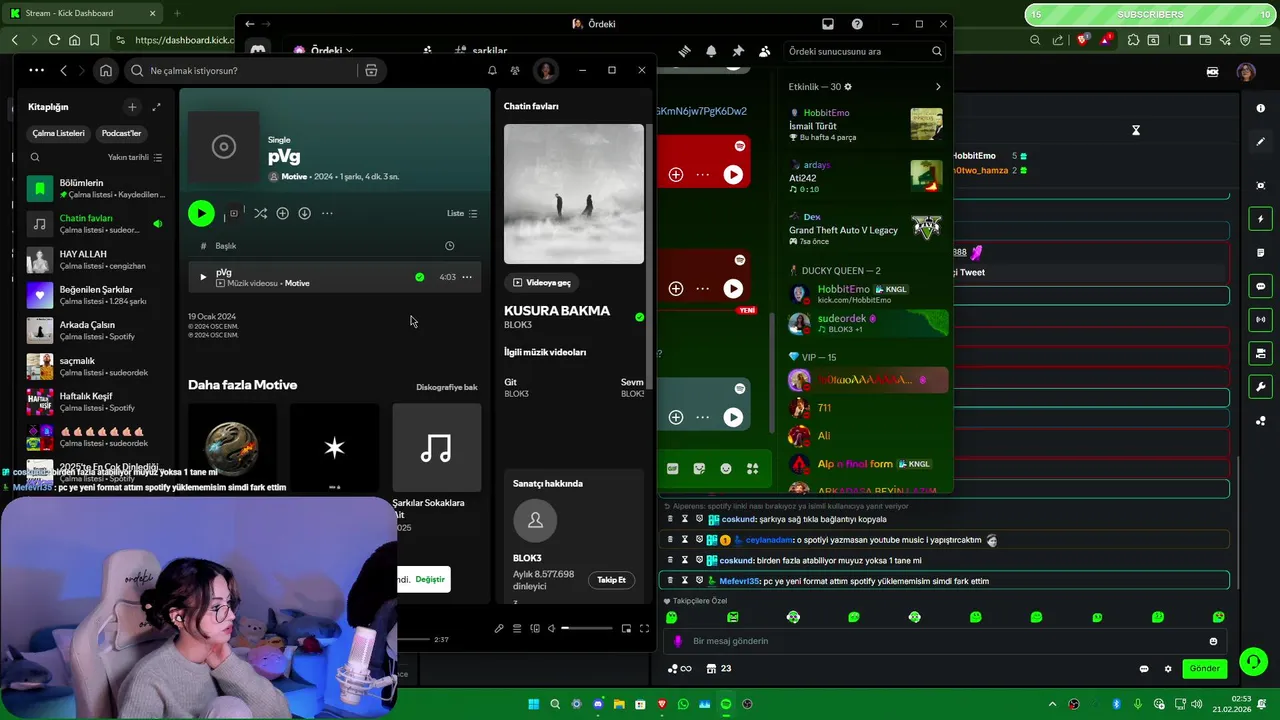
Task: Open Chatin favları playlist
Action: tap(96, 223)
